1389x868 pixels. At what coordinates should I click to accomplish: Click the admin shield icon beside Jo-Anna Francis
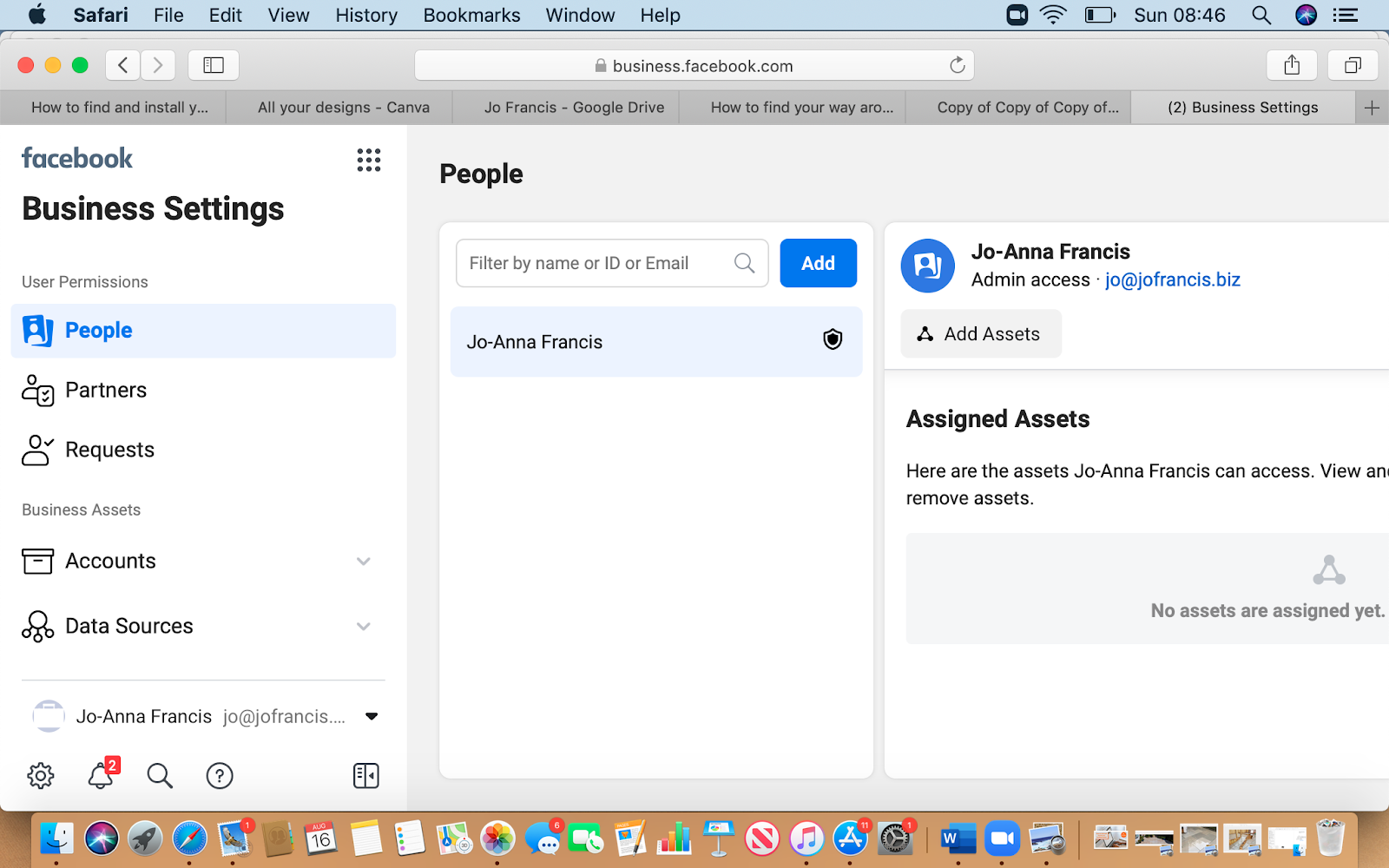(833, 339)
